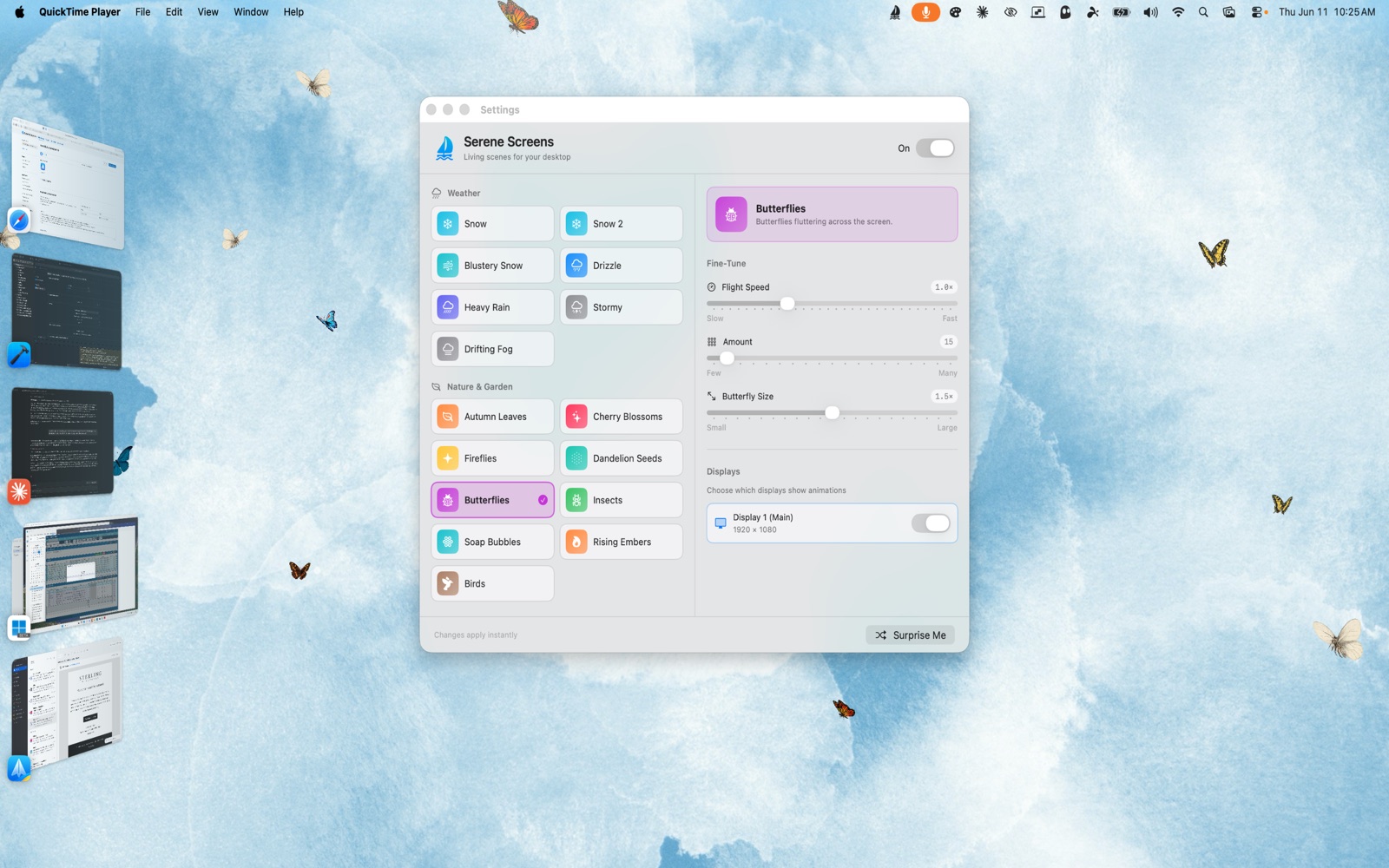This screenshot has height=868, width=1389.
Task: Select the Fireflies scene icon
Action: click(x=448, y=458)
